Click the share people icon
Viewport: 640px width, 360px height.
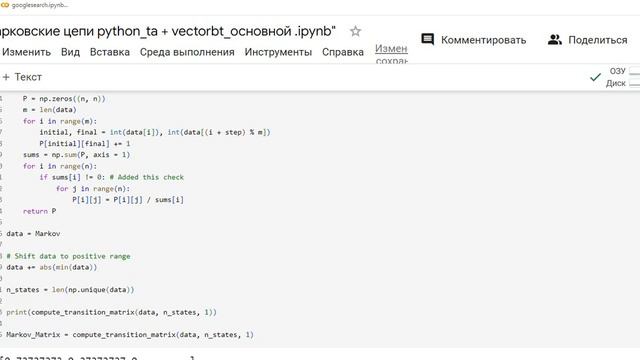tap(555, 40)
